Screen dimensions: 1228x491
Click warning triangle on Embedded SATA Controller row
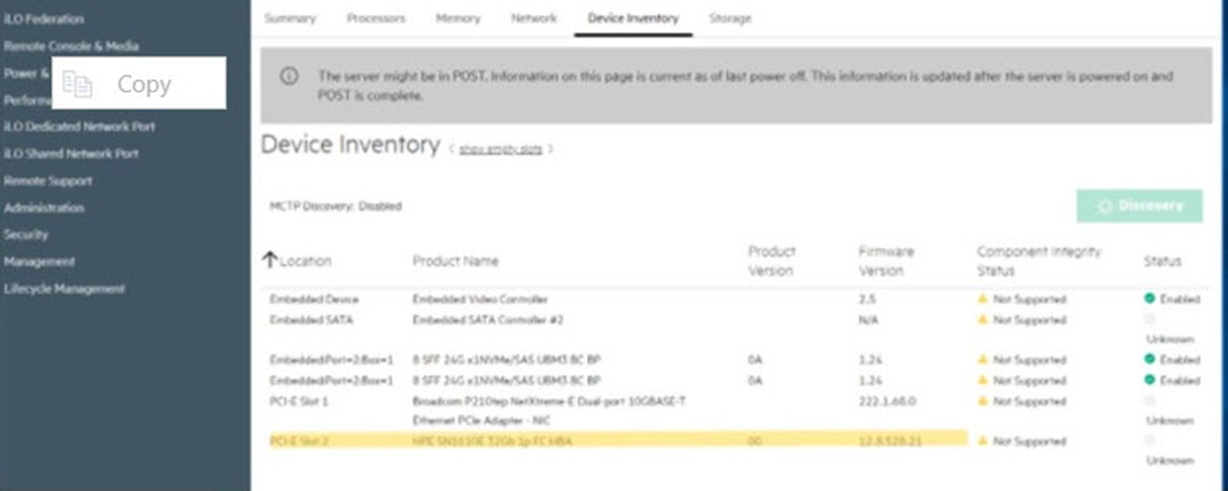tap(983, 320)
